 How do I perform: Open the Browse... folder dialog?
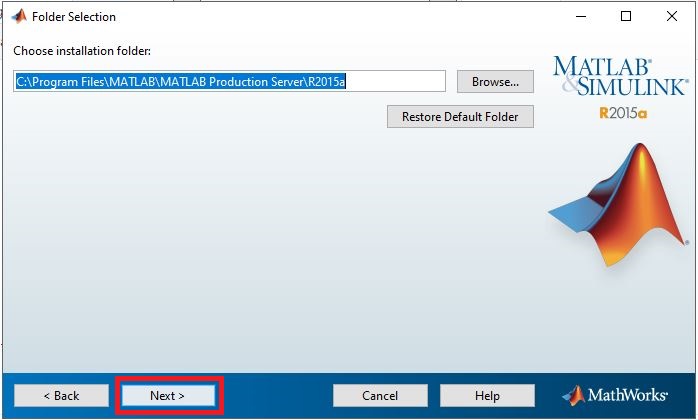pyautogui.click(x=495, y=82)
